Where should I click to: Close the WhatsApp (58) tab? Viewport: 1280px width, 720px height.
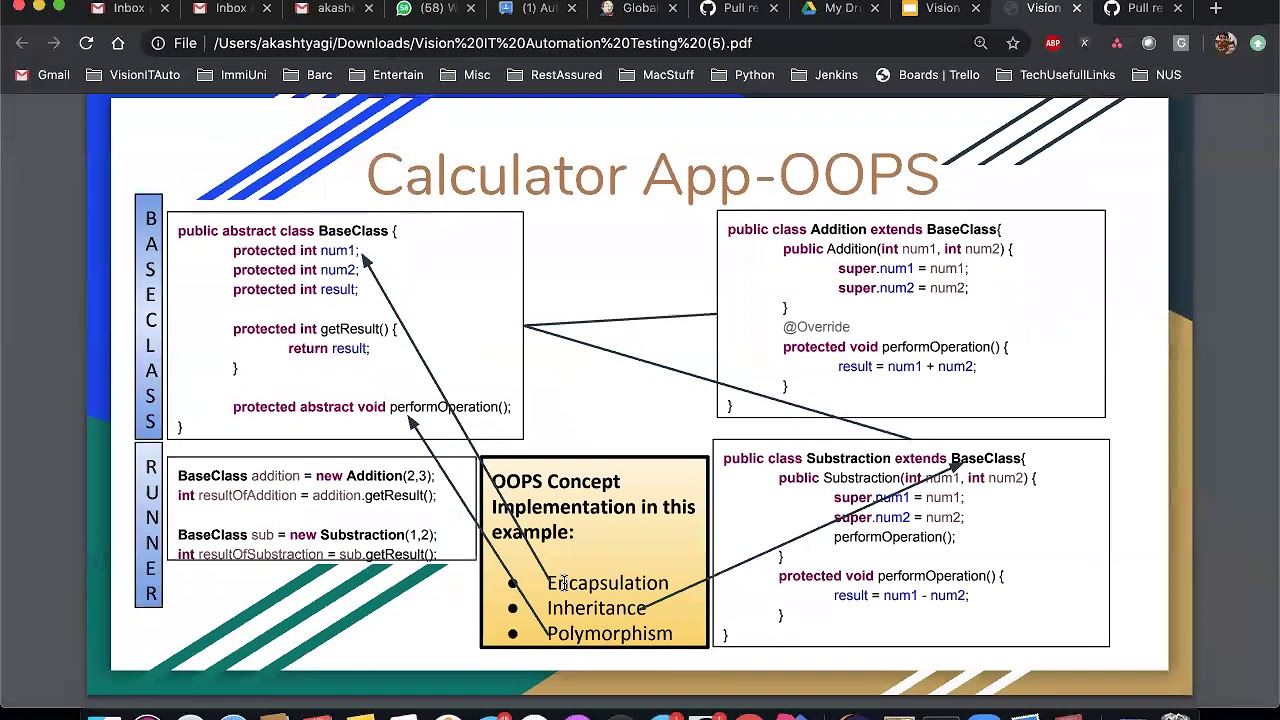(x=470, y=8)
